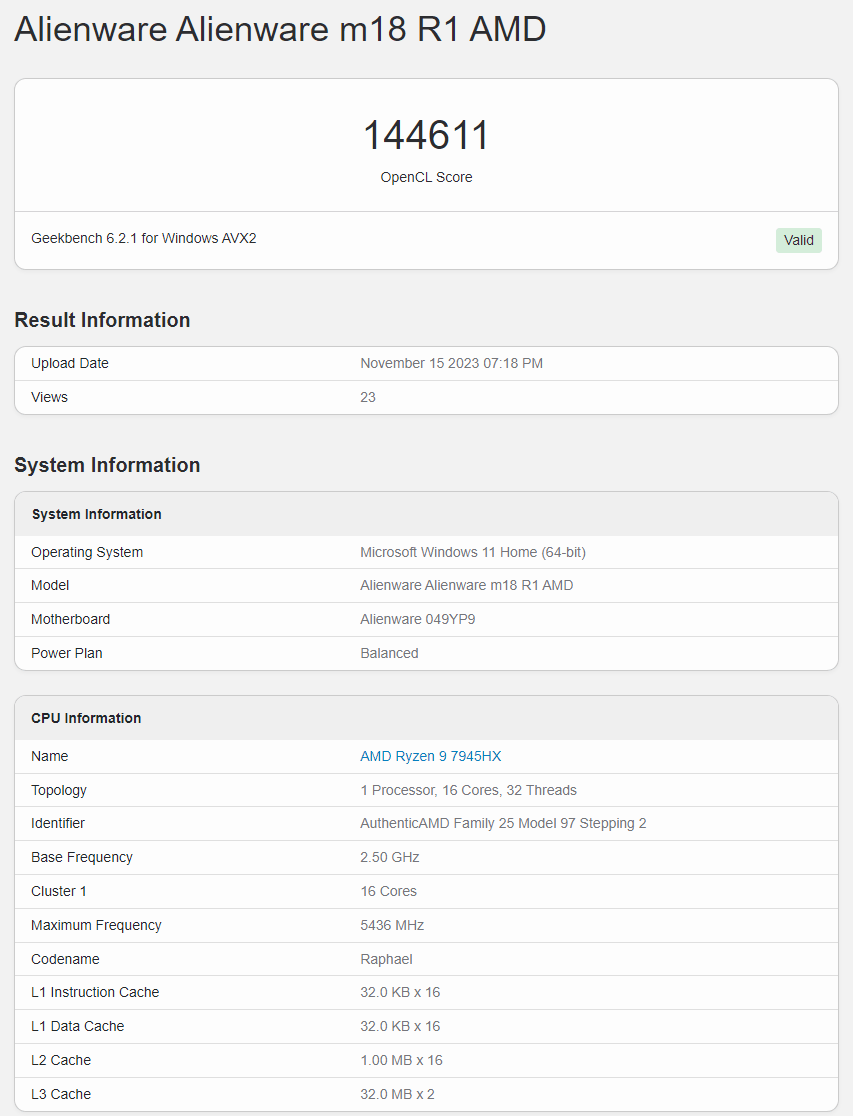Click the Geekbench 6.2.1 for Windows AVX2 text
853x1116 pixels.
tap(143, 238)
